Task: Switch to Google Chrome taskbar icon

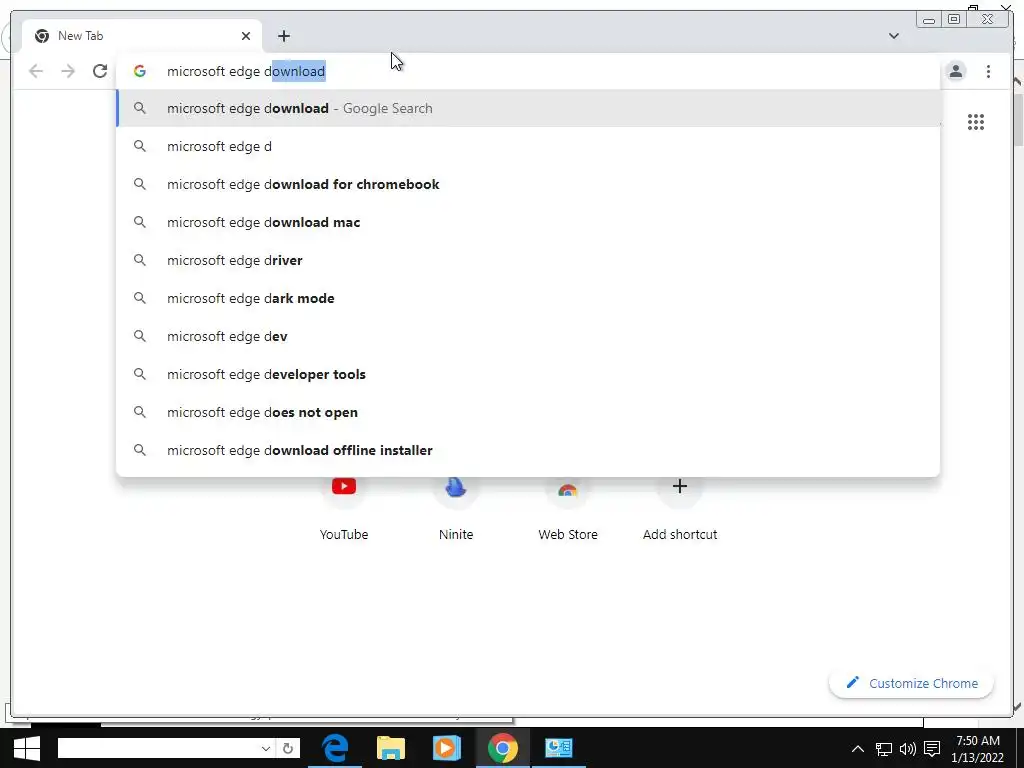Action: (x=503, y=748)
